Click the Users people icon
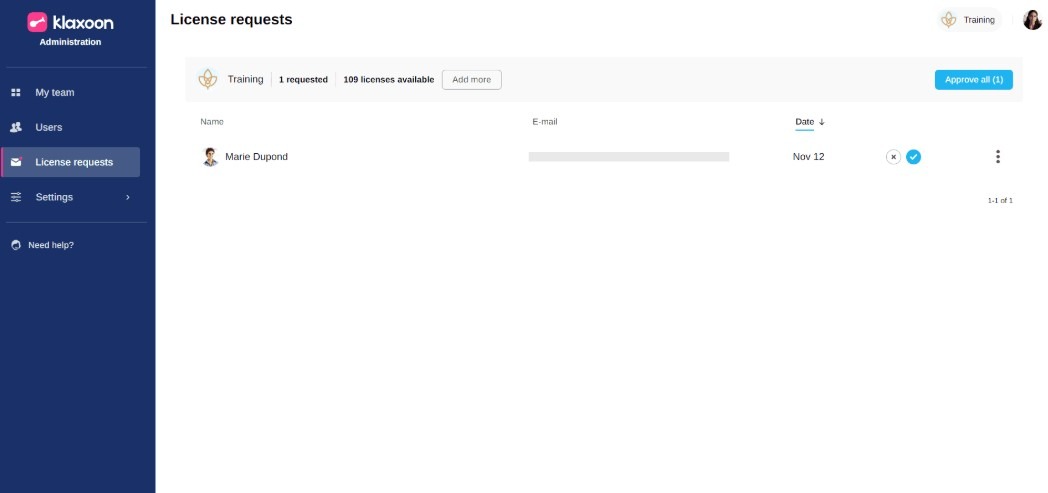 [16, 128]
